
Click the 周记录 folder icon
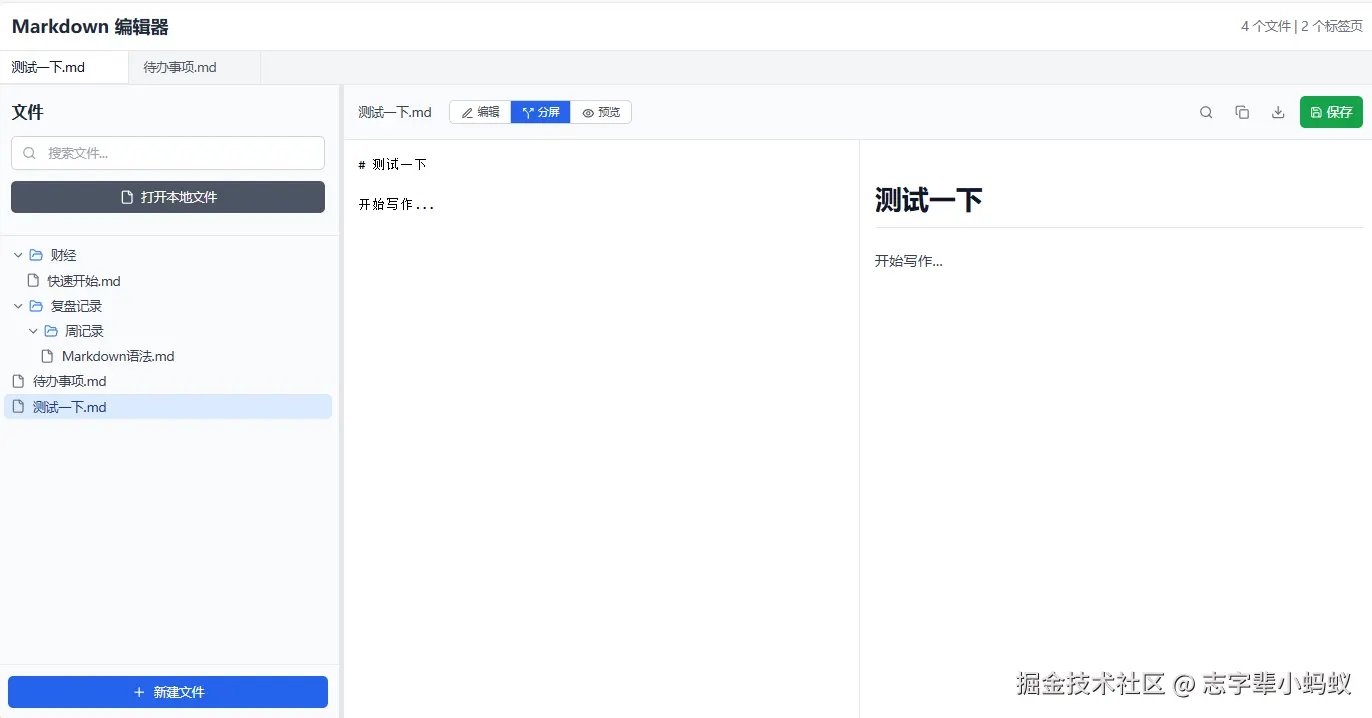tap(51, 331)
